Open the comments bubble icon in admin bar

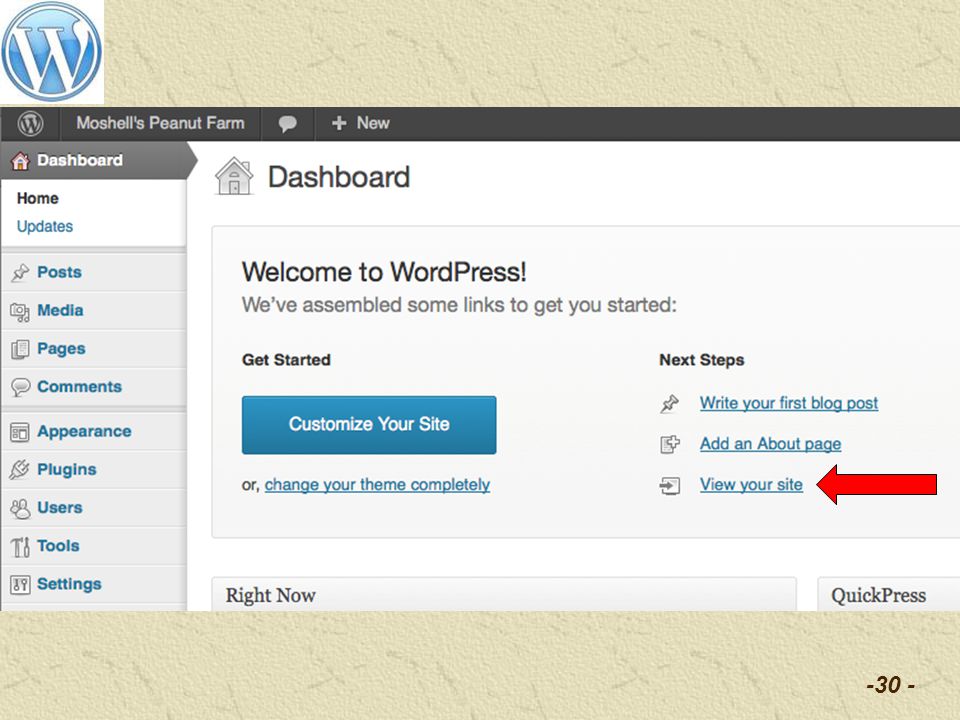pos(287,124)
